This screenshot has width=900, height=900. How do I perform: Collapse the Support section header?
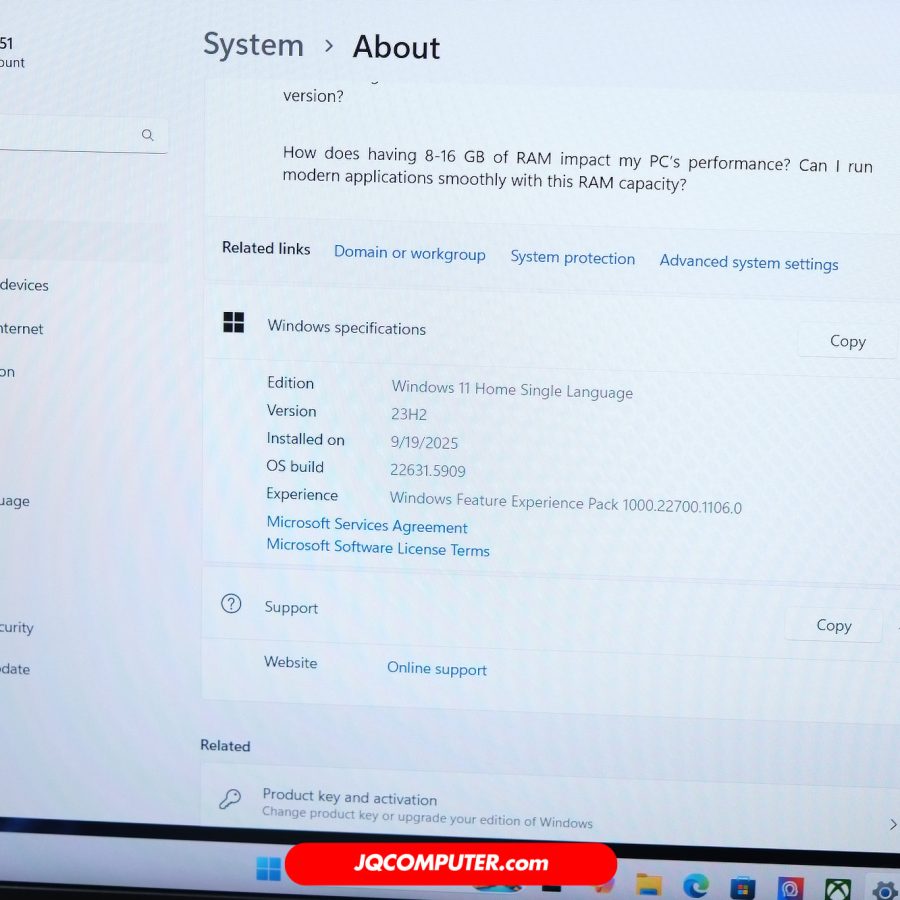[x=551, y=616]
